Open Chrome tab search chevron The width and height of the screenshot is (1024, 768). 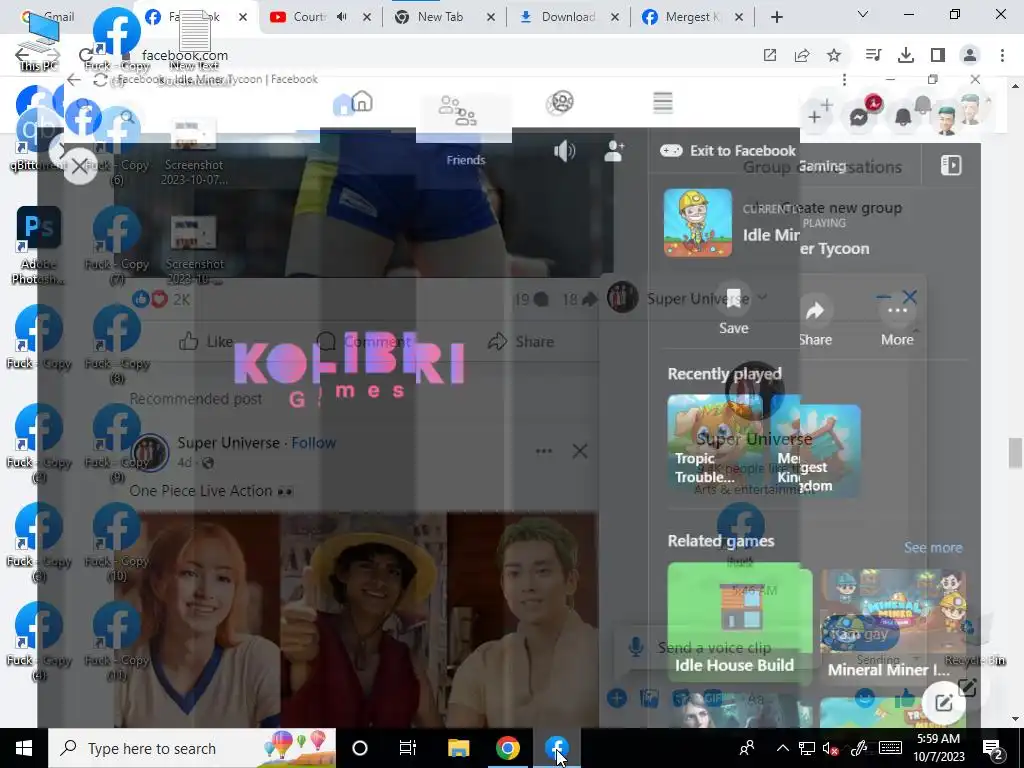point(863,14)
